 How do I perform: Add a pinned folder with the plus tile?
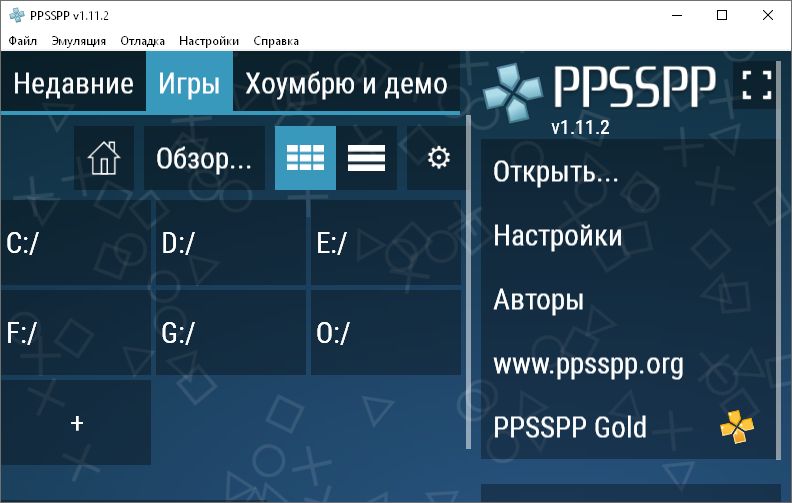[76, 423]
